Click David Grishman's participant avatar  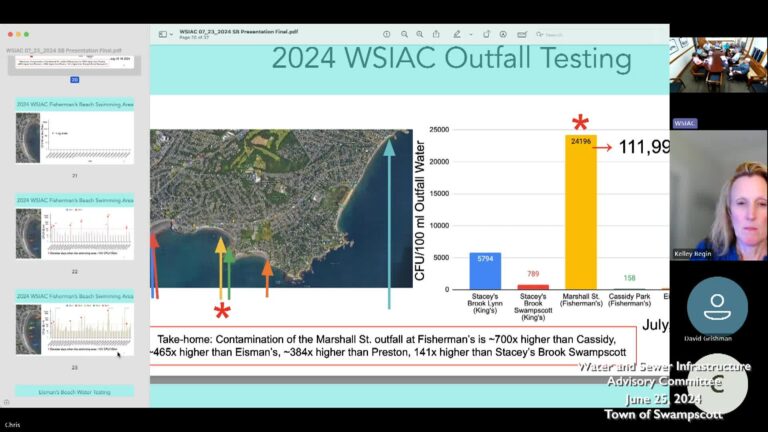(x=716, y=306)
